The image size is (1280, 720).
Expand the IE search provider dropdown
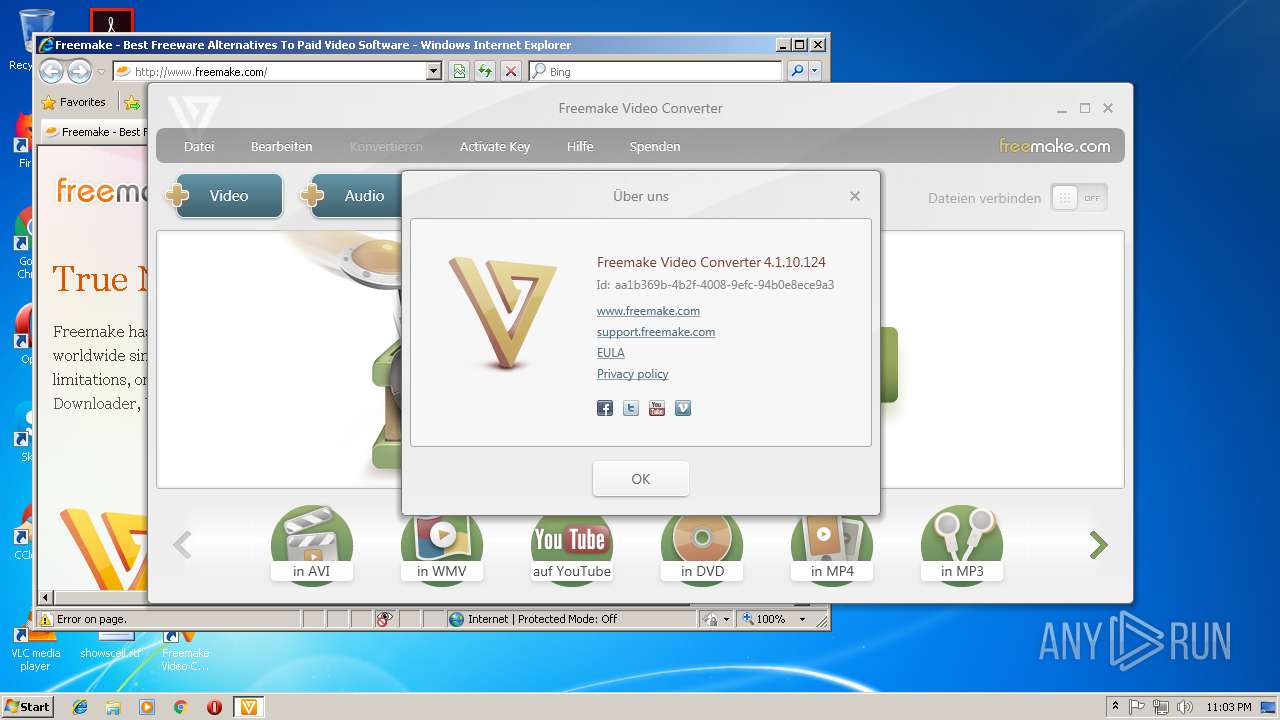(x=815, y=71)
